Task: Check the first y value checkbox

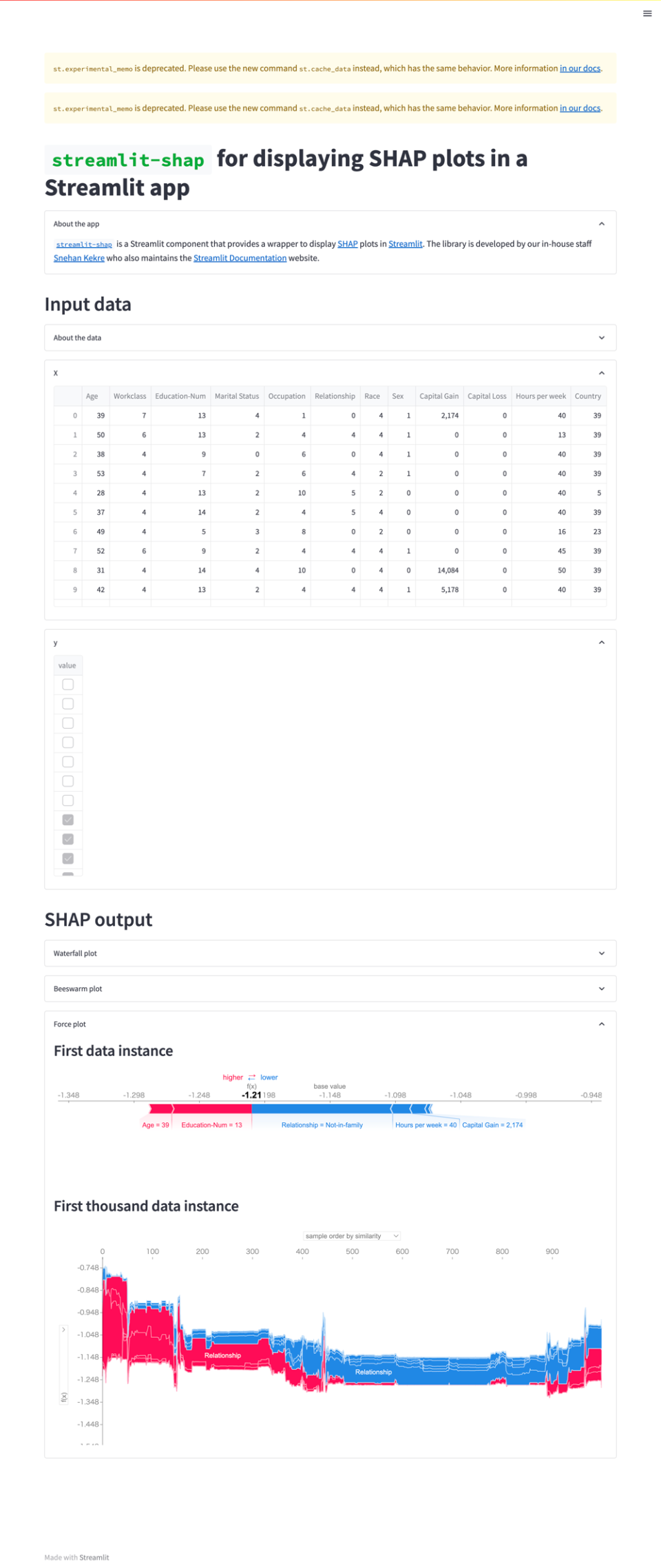Action: click(x=68, y=684)
